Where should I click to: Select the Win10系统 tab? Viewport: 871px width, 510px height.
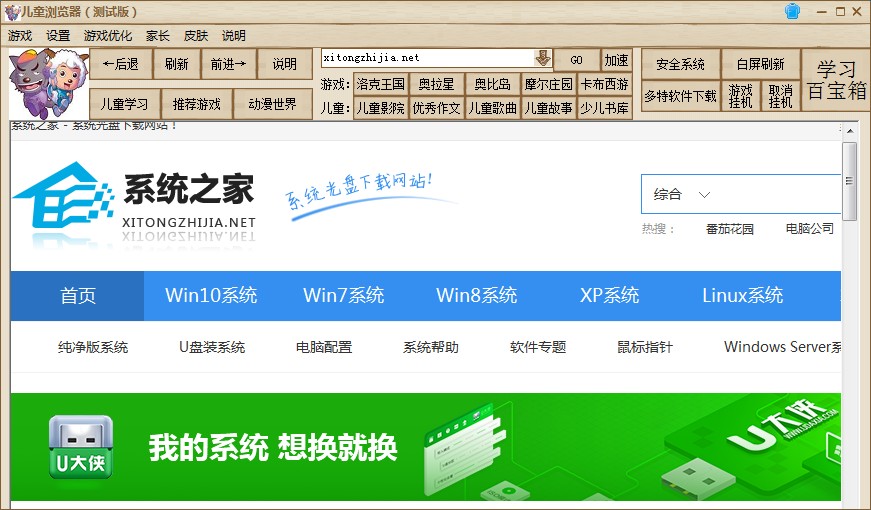tap(211, 296)
